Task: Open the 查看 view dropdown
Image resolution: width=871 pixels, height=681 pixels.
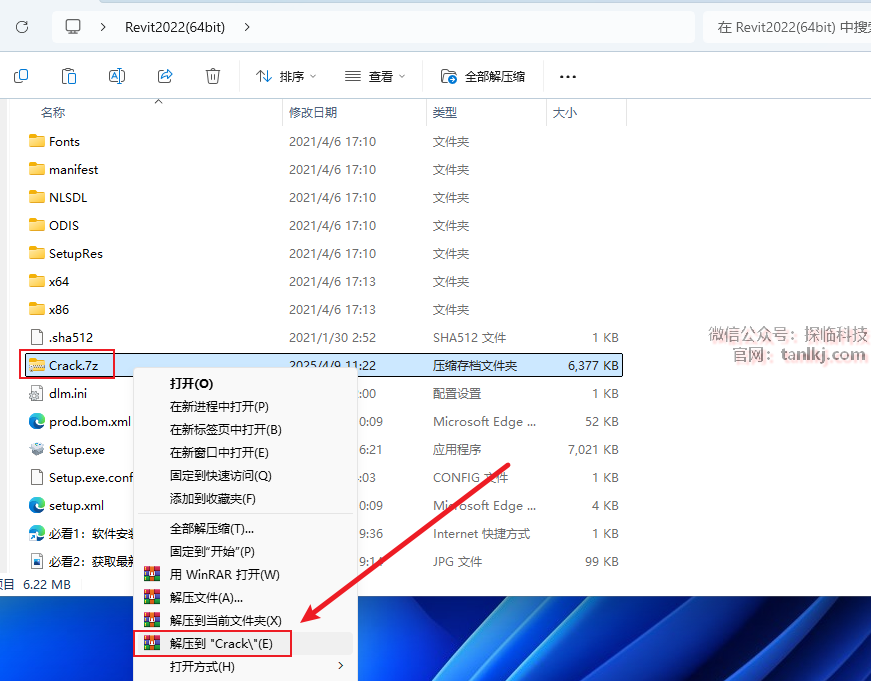Action: (375, 76)
